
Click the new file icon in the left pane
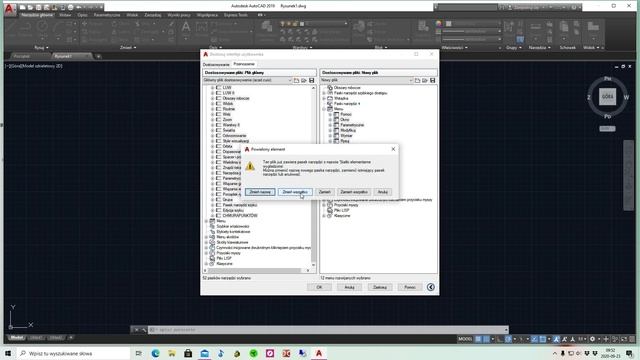296,80
